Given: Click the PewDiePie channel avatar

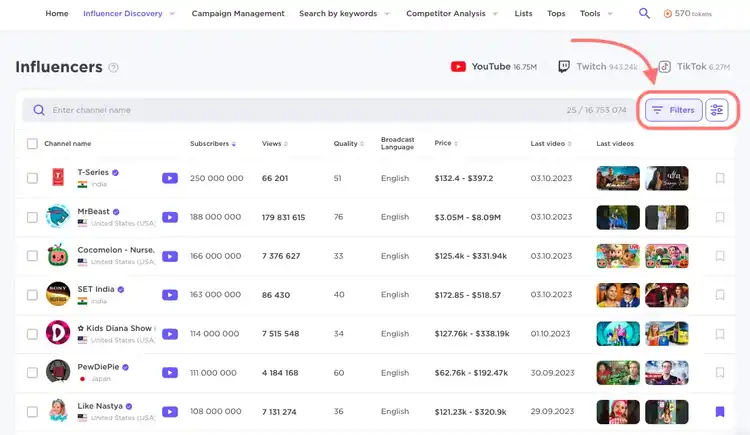Looking at the screenshot, I should (x=58, y=371).
